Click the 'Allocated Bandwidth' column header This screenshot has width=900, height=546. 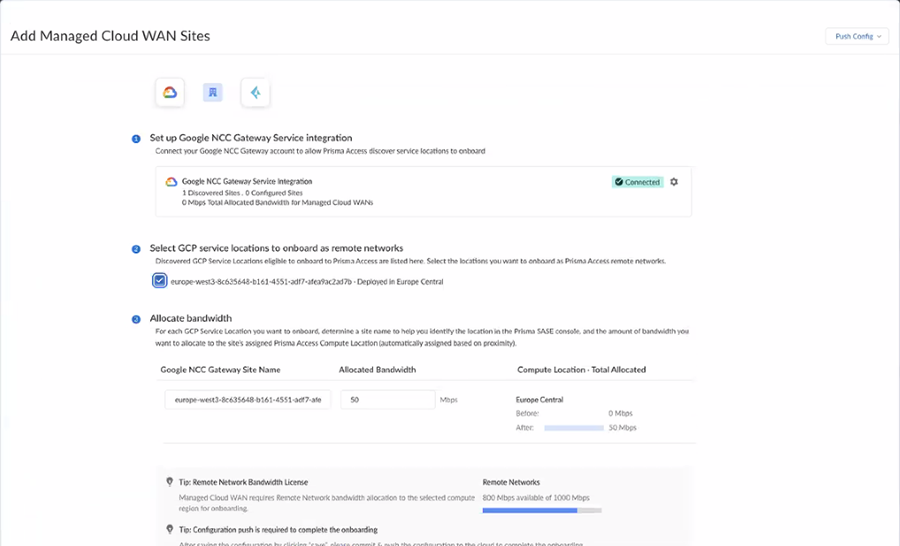tap(377, 370)
